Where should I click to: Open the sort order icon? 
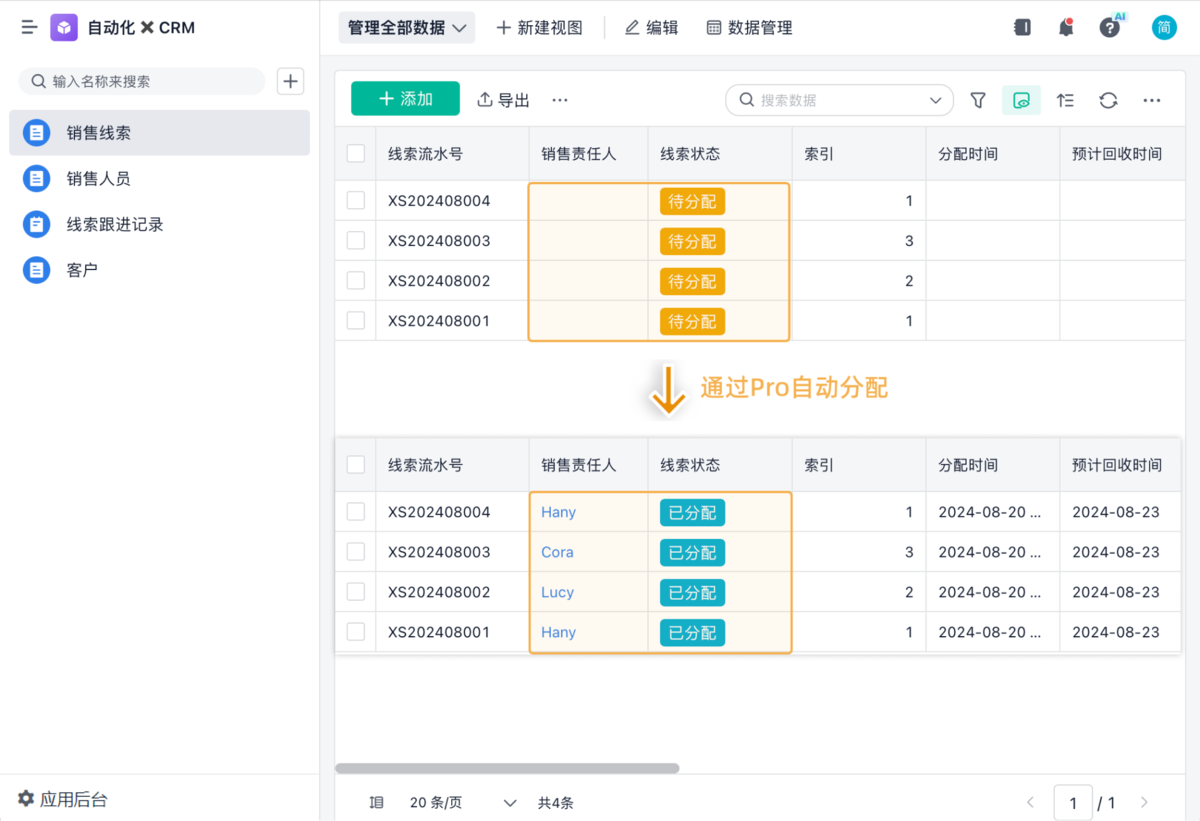[x=1065, y=100]
